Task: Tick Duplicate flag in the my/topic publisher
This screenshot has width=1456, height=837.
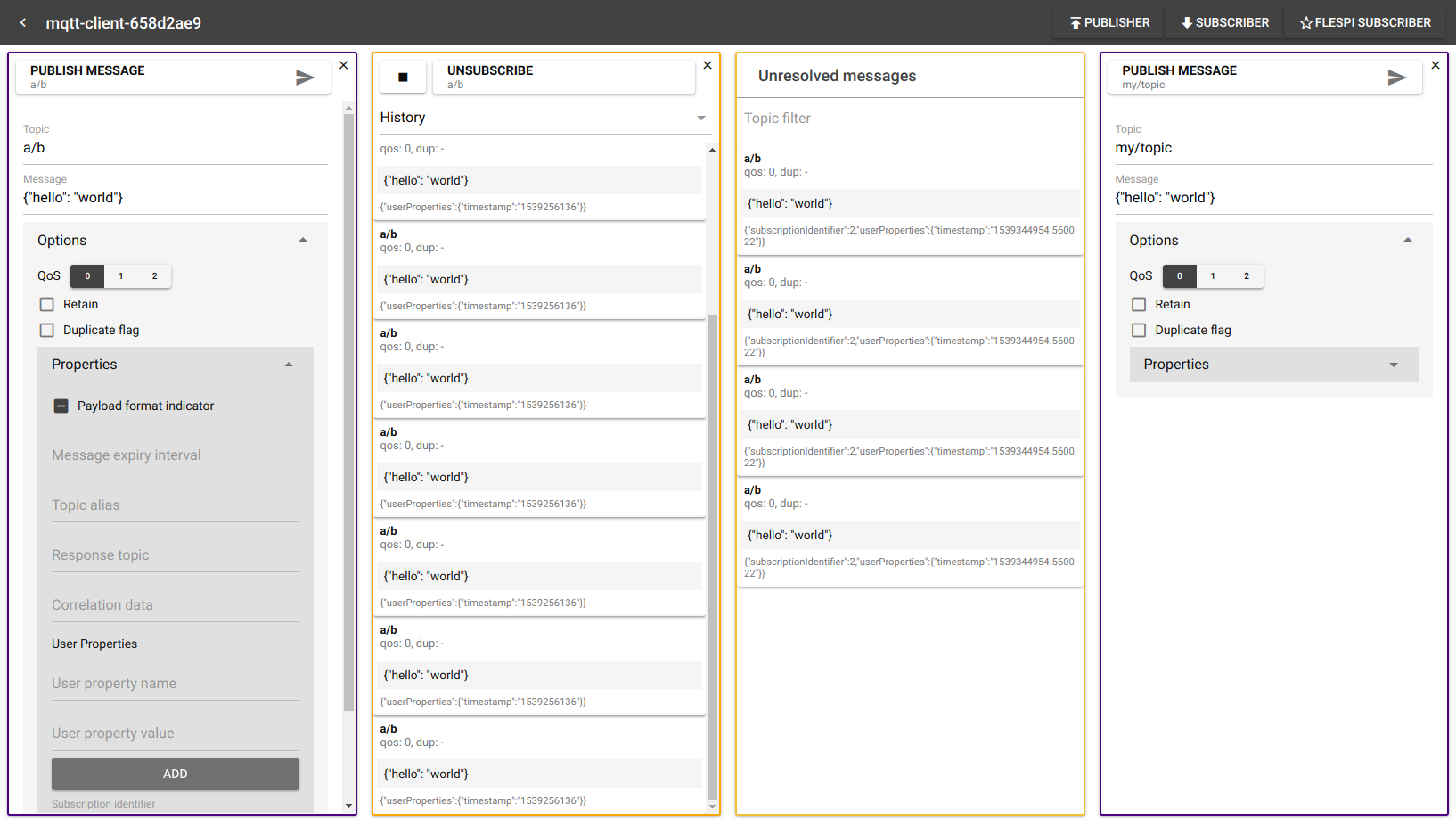Action: tap(1139, 330)
